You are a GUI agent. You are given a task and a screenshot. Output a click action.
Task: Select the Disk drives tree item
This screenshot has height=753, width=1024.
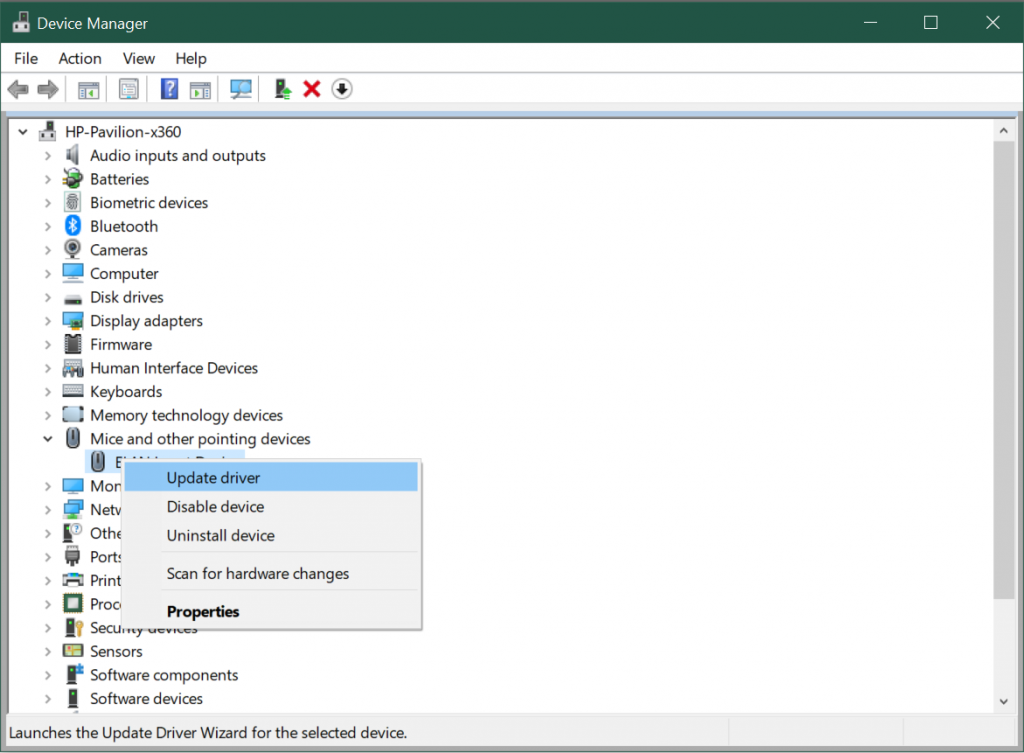[x=127, y=297]
